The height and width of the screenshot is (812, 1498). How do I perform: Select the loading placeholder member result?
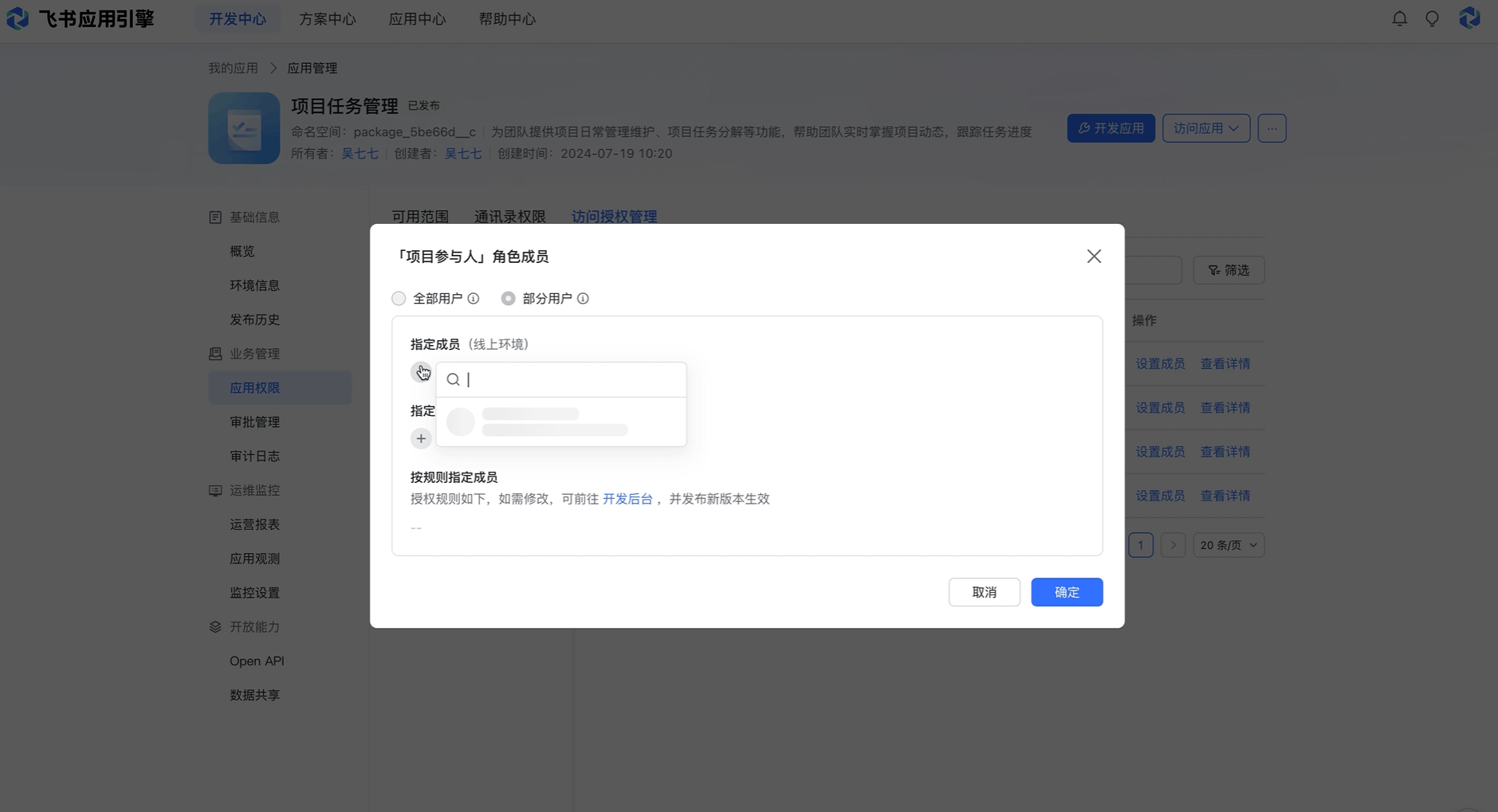561,422
